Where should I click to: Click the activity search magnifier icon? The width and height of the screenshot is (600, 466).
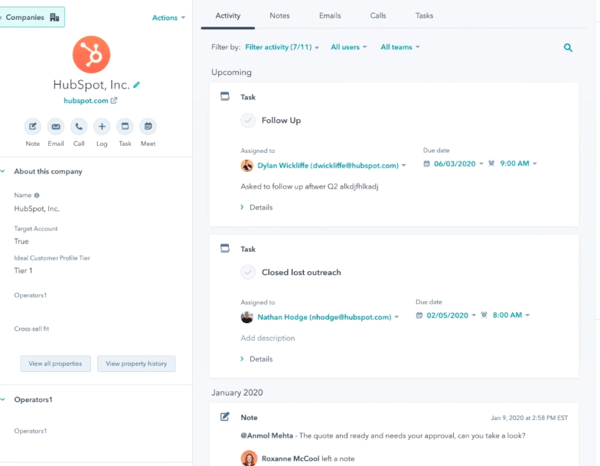[x=568, y=47]
